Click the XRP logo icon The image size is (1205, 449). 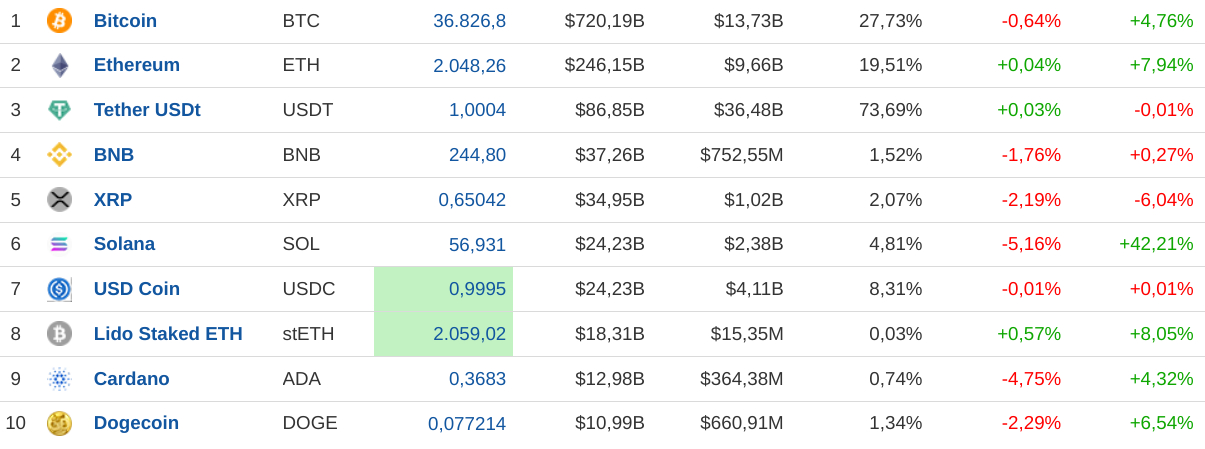click(x=59, y=199)
